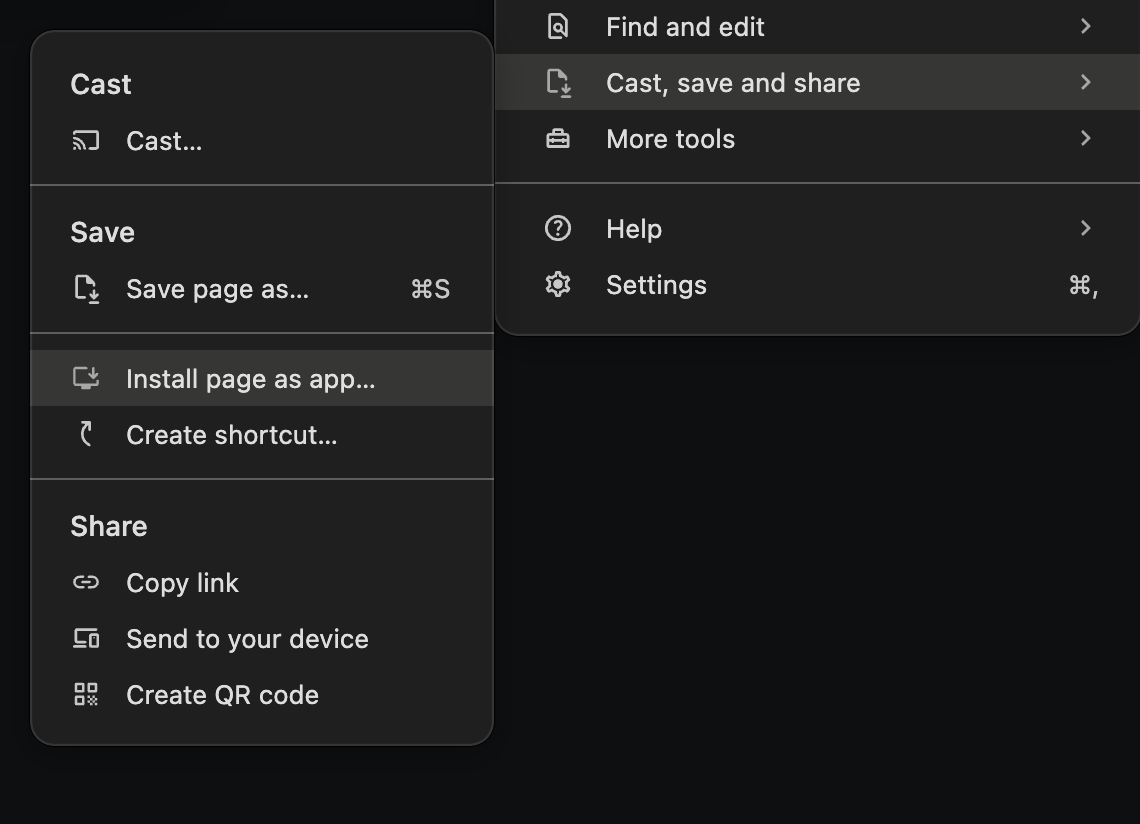The image size is (1140, 824).
Task: Click the Copy link chain icon
Action: (x=86, y=583)
